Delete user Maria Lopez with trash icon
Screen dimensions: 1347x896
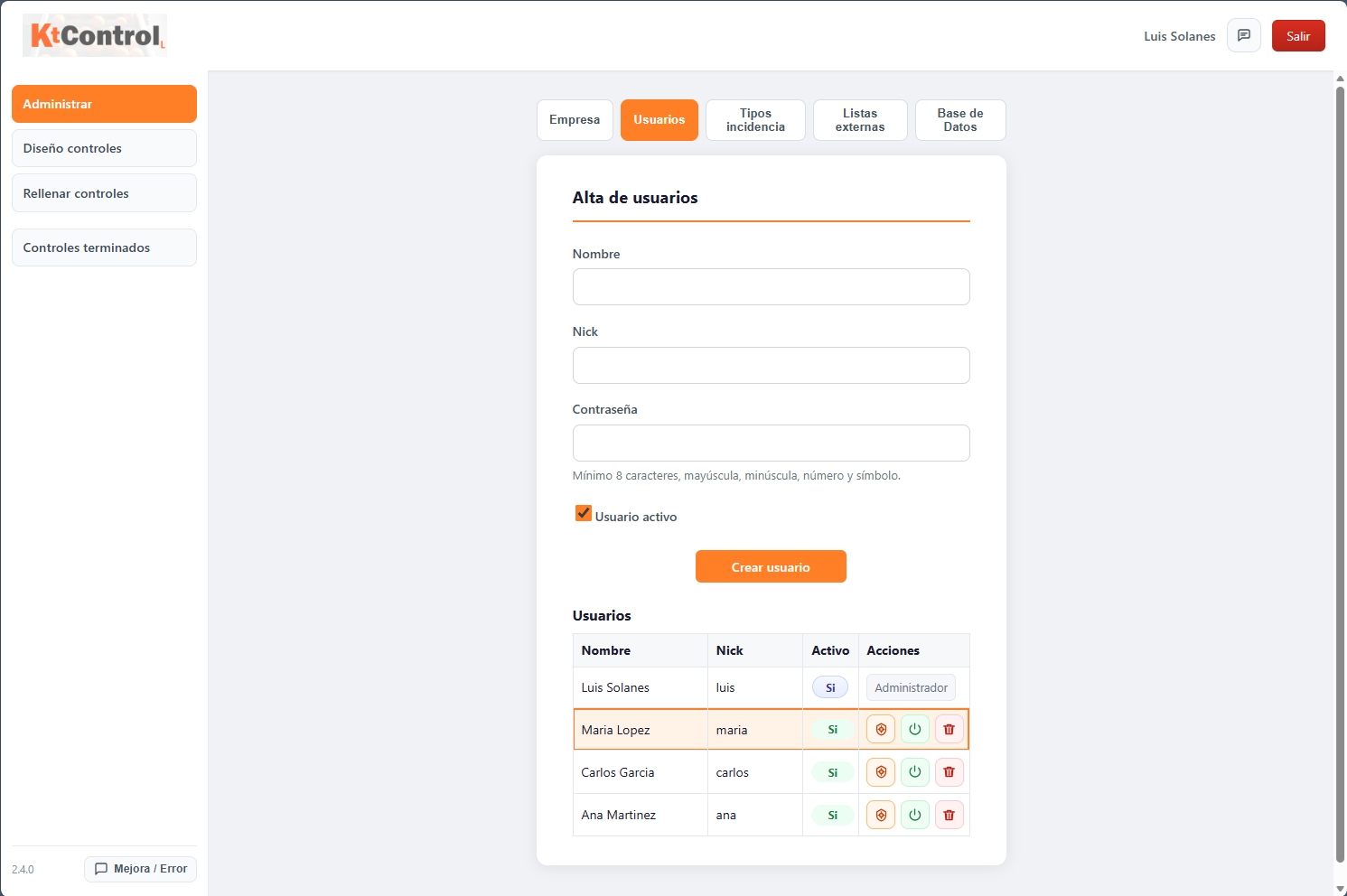949,730
